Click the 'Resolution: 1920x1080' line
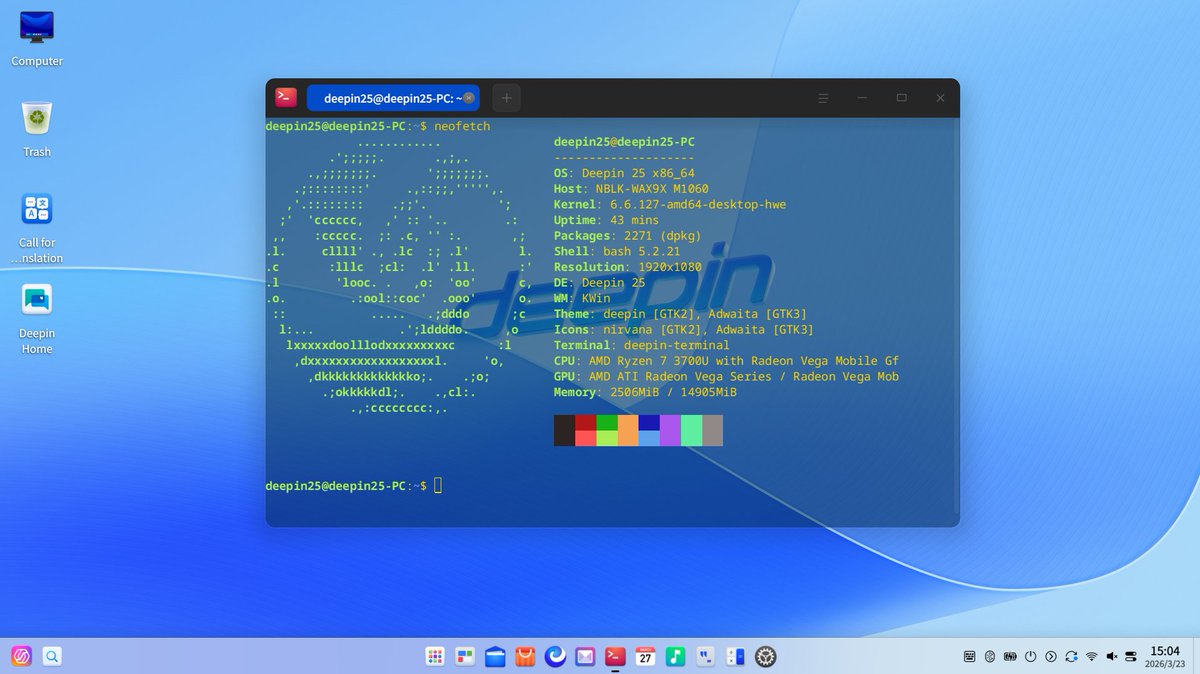This screenshot has width=1200, height=674. [627, 267]
